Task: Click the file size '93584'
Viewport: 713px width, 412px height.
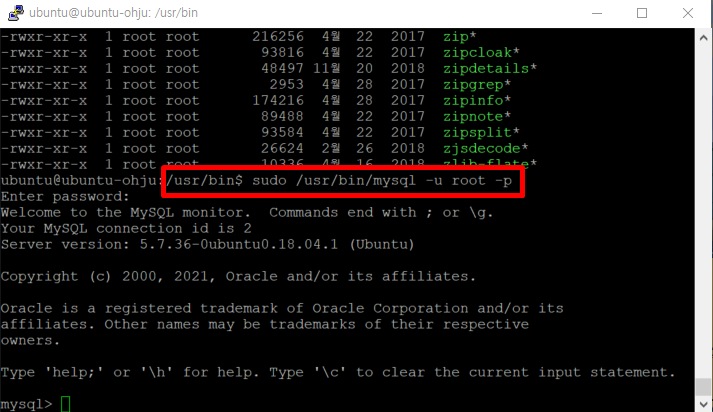Action: (282, 132)
